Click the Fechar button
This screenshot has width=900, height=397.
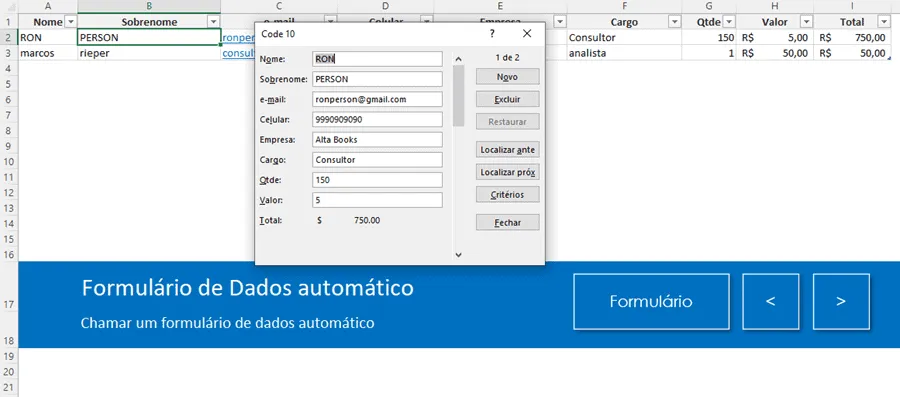507,223
